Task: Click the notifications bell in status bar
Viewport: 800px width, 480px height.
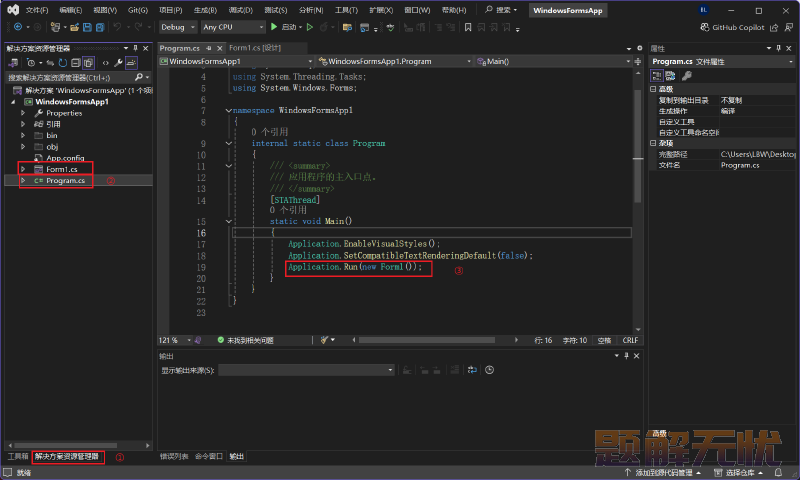Action: click(x=778, y=472)
